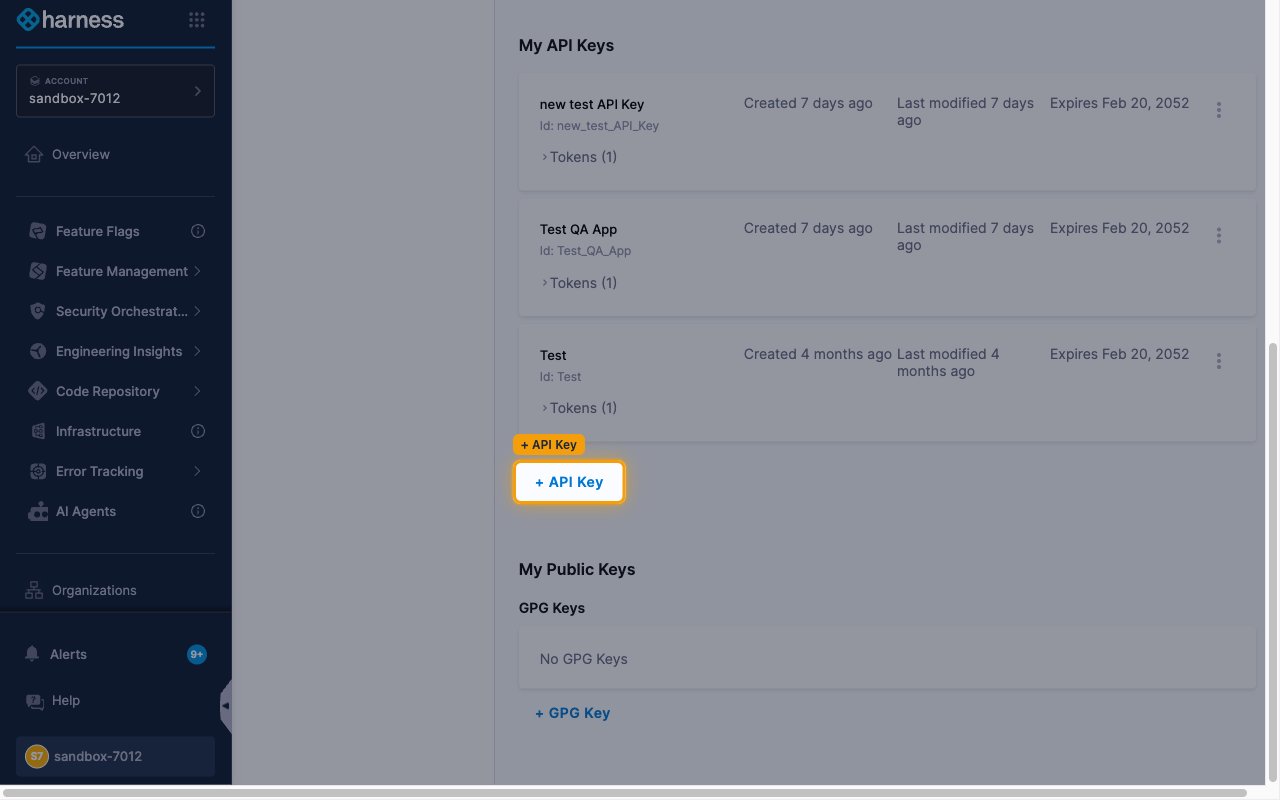
Task: Click the AI Agents icon
Action: 38,511
